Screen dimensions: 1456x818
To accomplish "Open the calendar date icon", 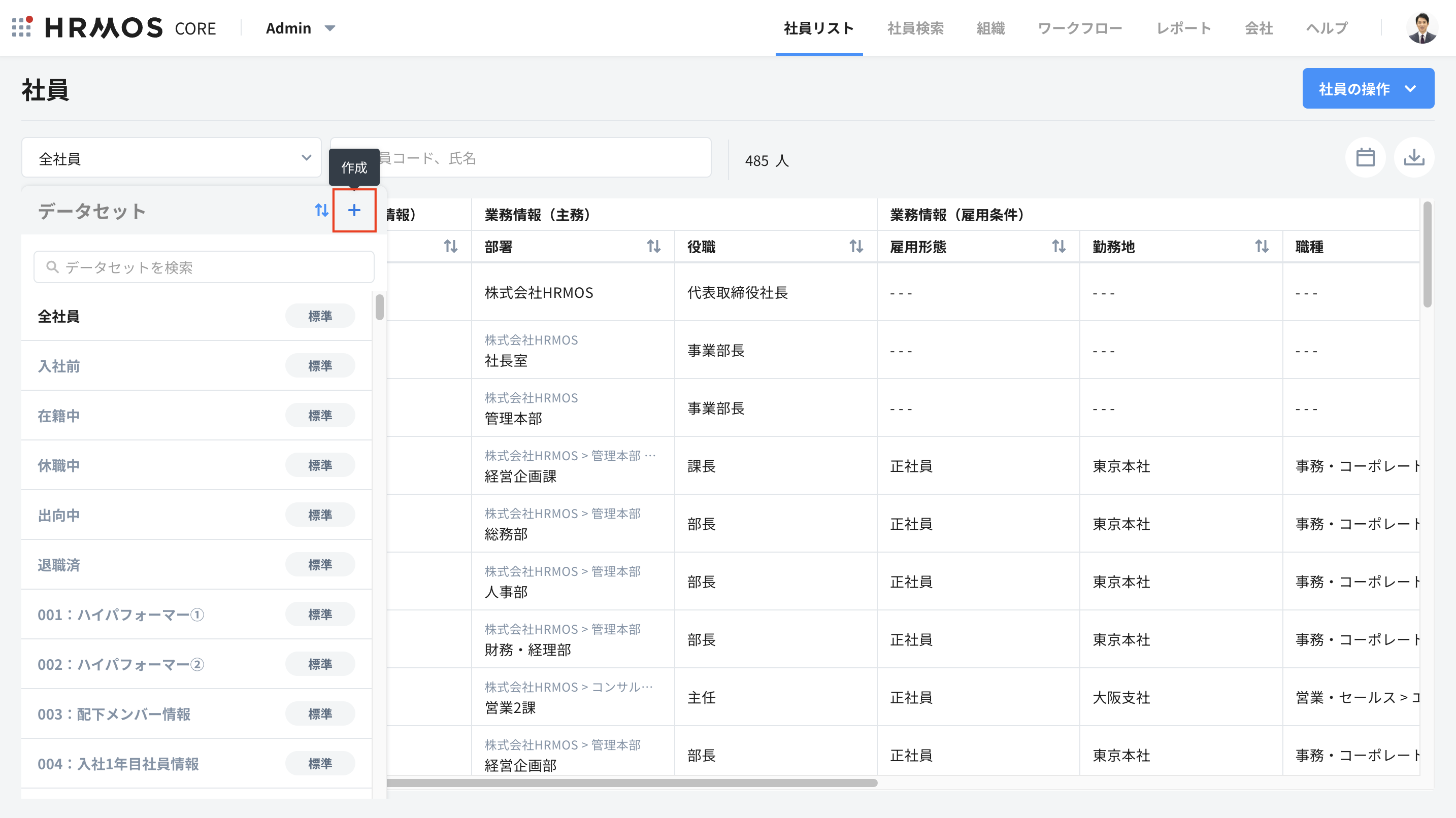I will [1365, 158].
